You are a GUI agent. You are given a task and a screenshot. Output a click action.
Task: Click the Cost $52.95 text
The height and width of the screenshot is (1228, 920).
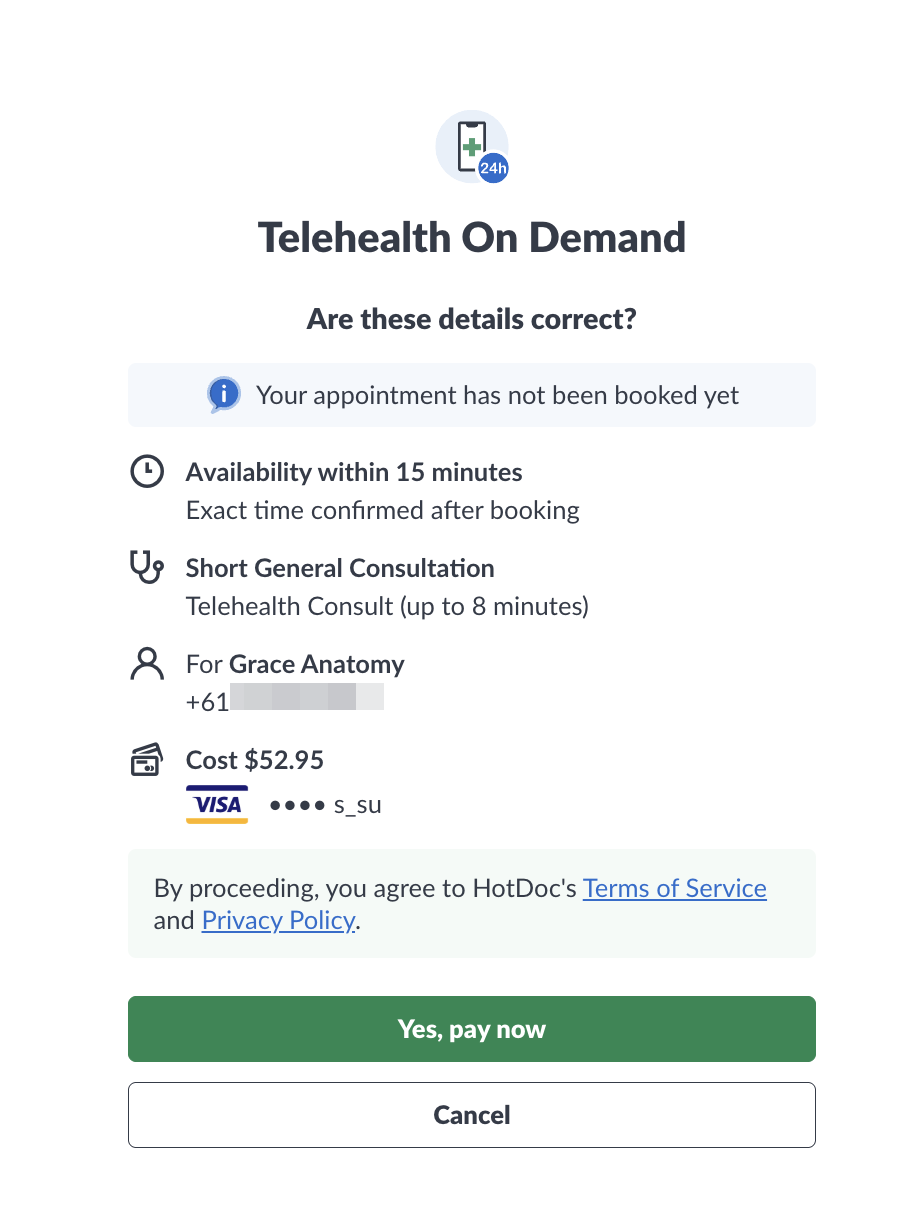pos(254,760)
